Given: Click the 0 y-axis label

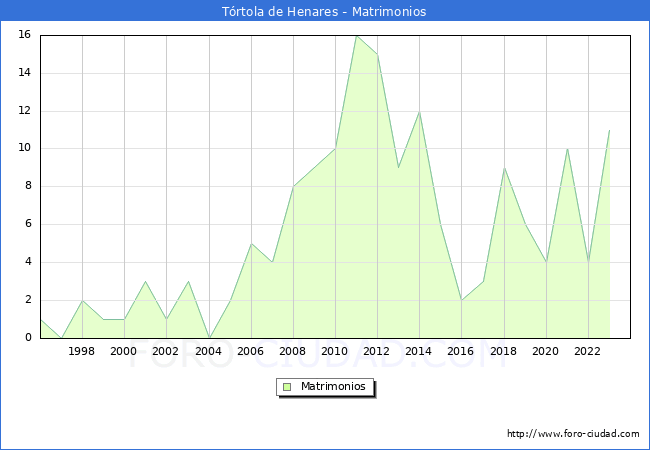Looking at the screenshot, I should click(28, 337).
